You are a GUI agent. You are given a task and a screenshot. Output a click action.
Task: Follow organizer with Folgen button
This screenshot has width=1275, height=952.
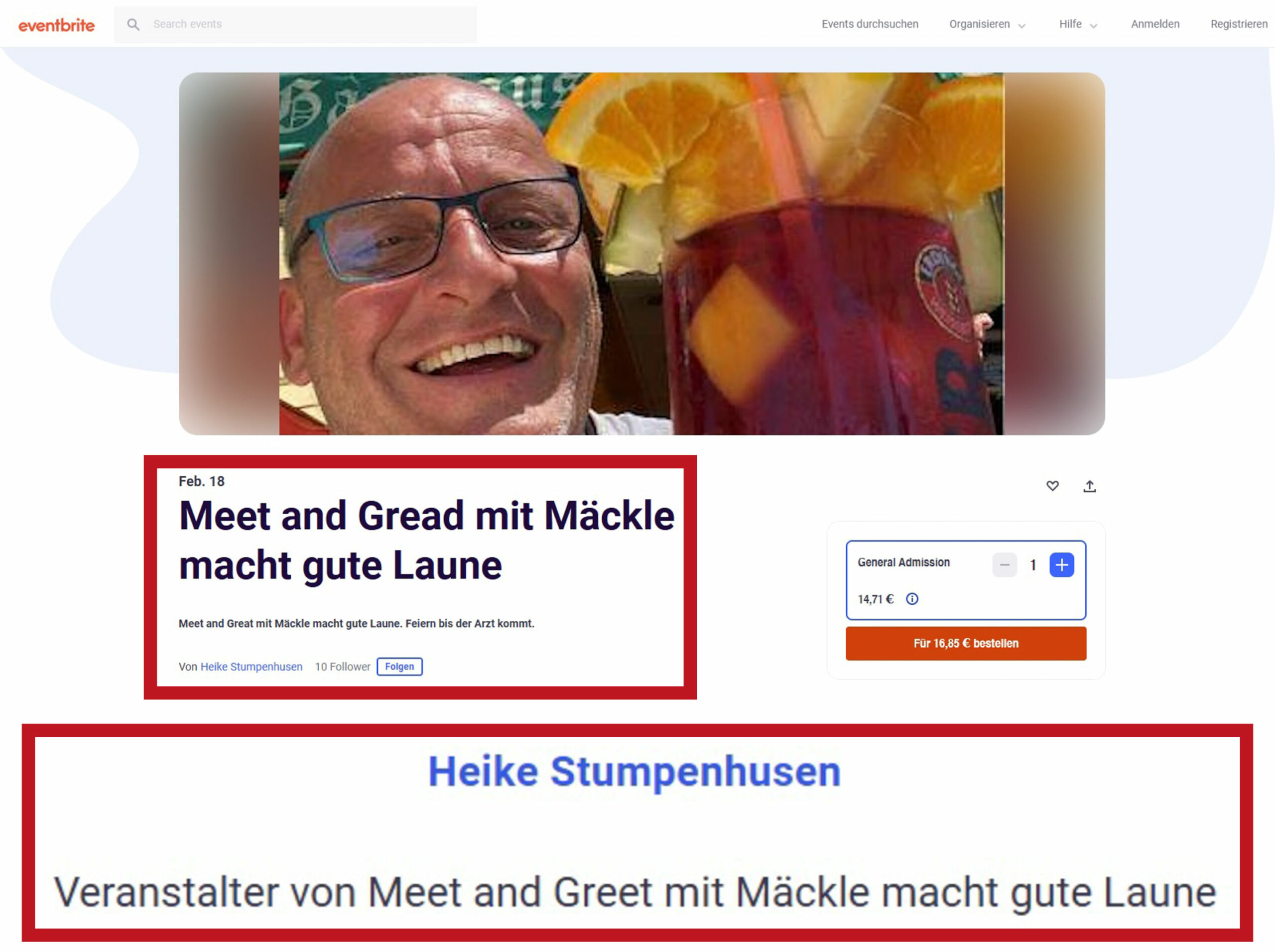[x=399, y=666]
